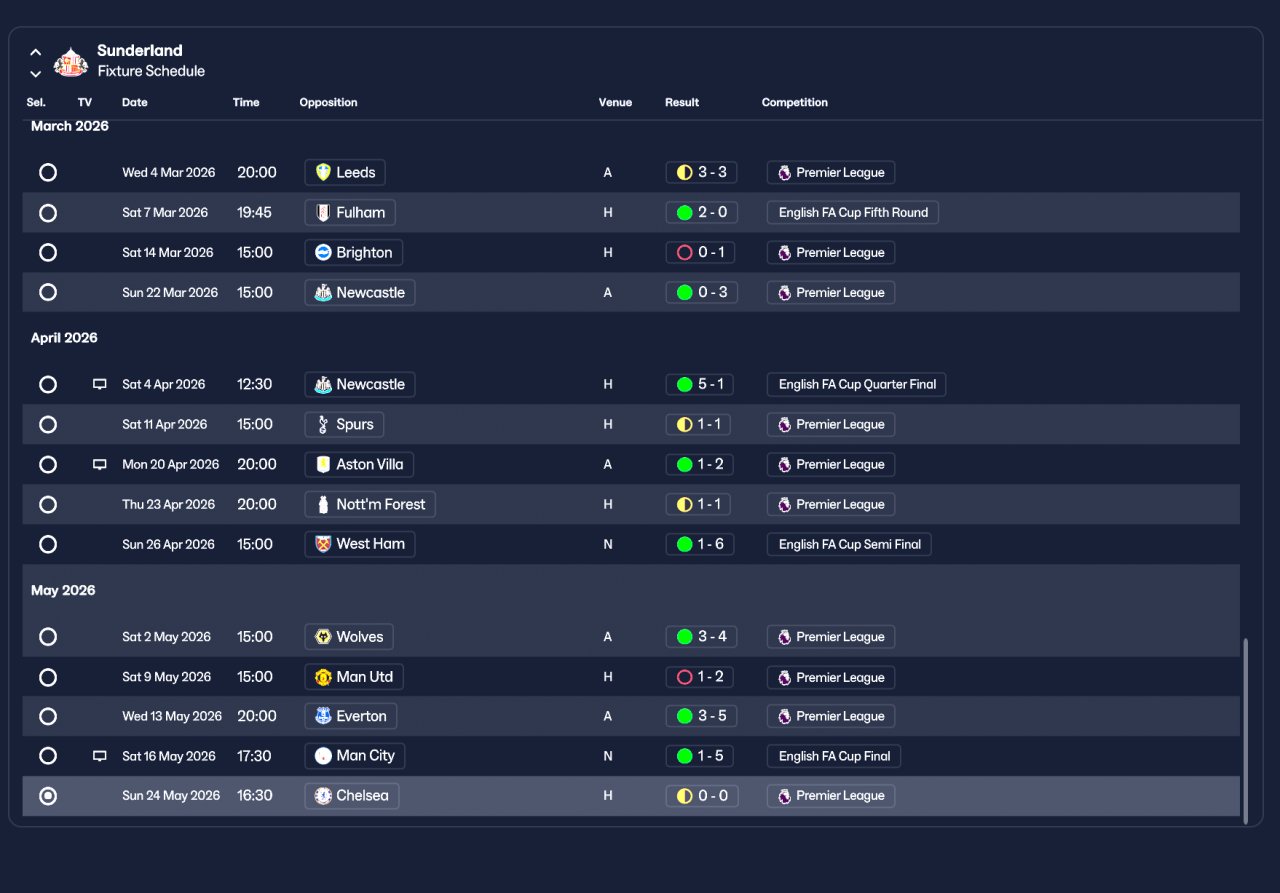Viewport: 1280px width, 893px height.
Task: Click Man Utd club badge icon
Action: (323, 676)
